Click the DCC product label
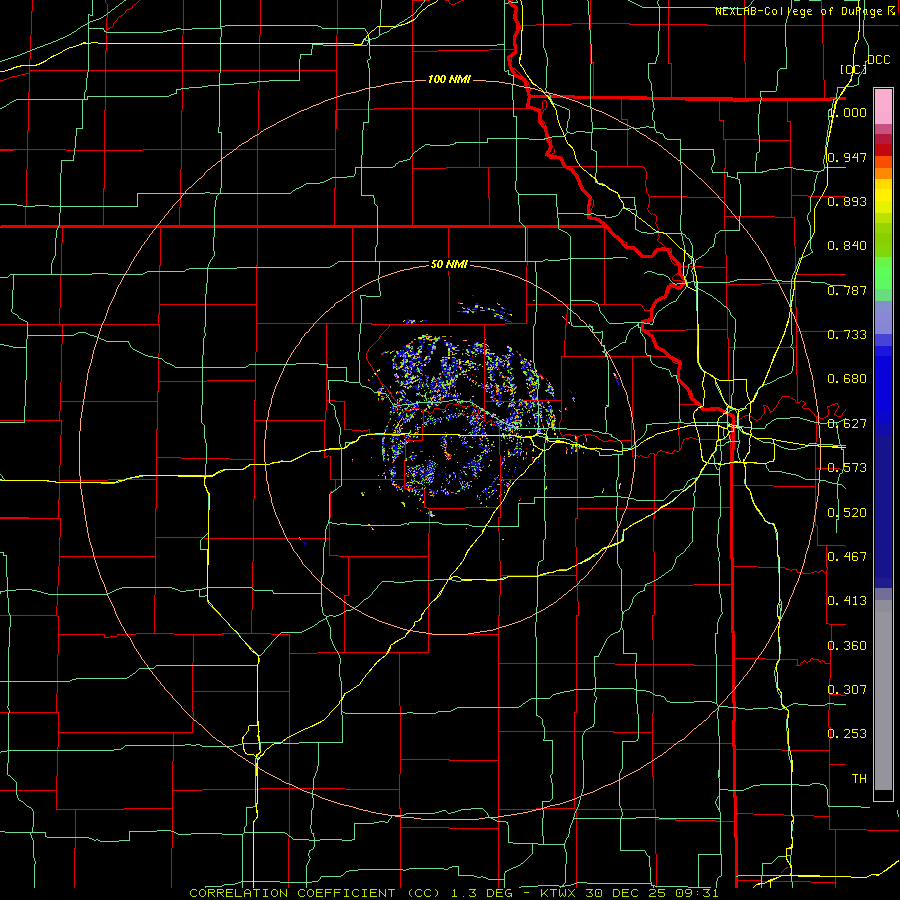This screenshot has height=900, width=900. pyautogui.click(x=878, y=60)
